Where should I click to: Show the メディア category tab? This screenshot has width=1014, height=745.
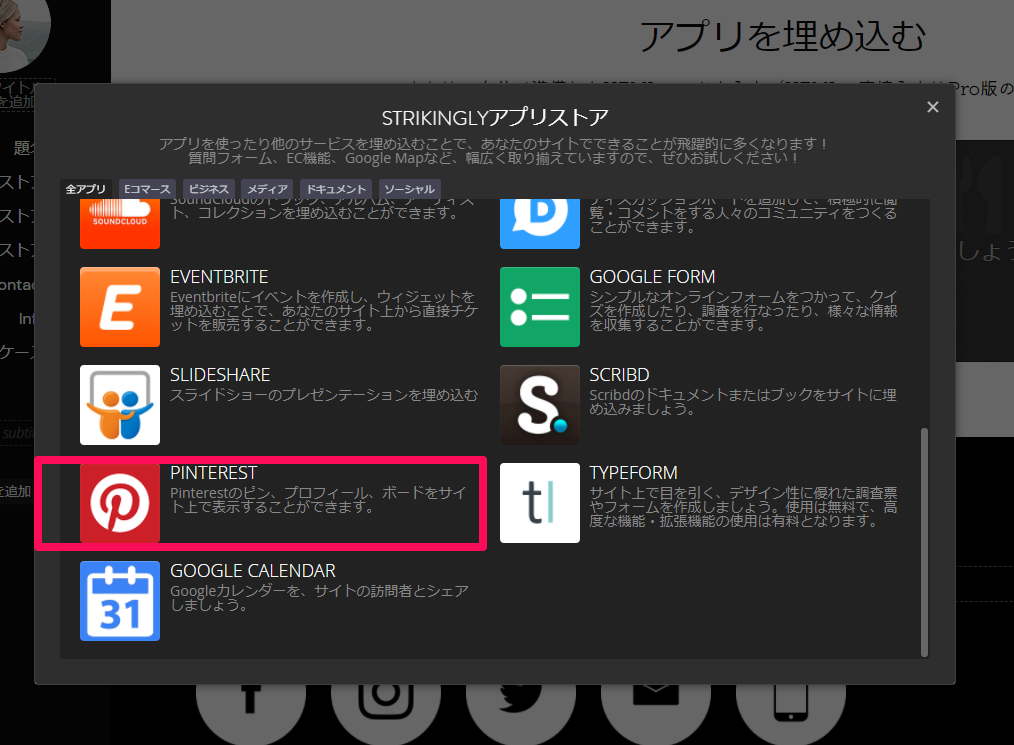[x=267, y=189]
